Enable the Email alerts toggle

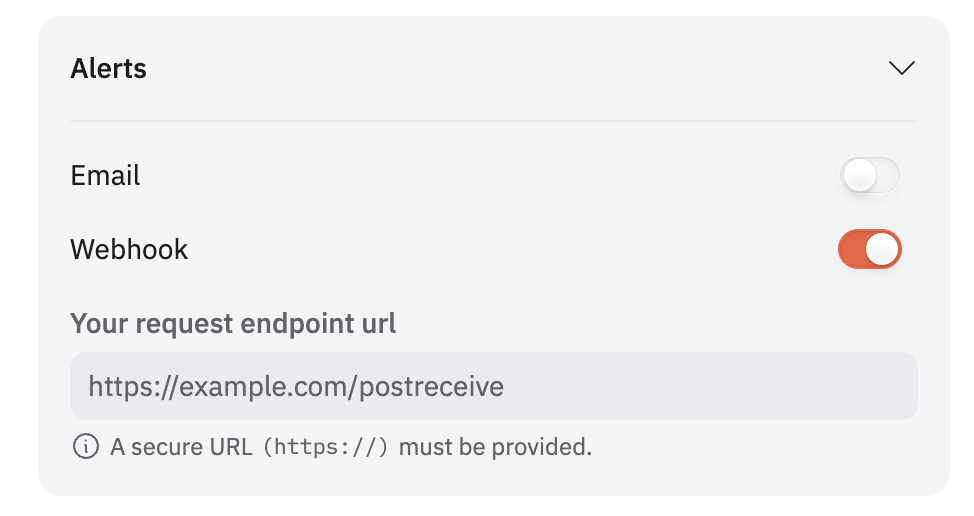870,175
